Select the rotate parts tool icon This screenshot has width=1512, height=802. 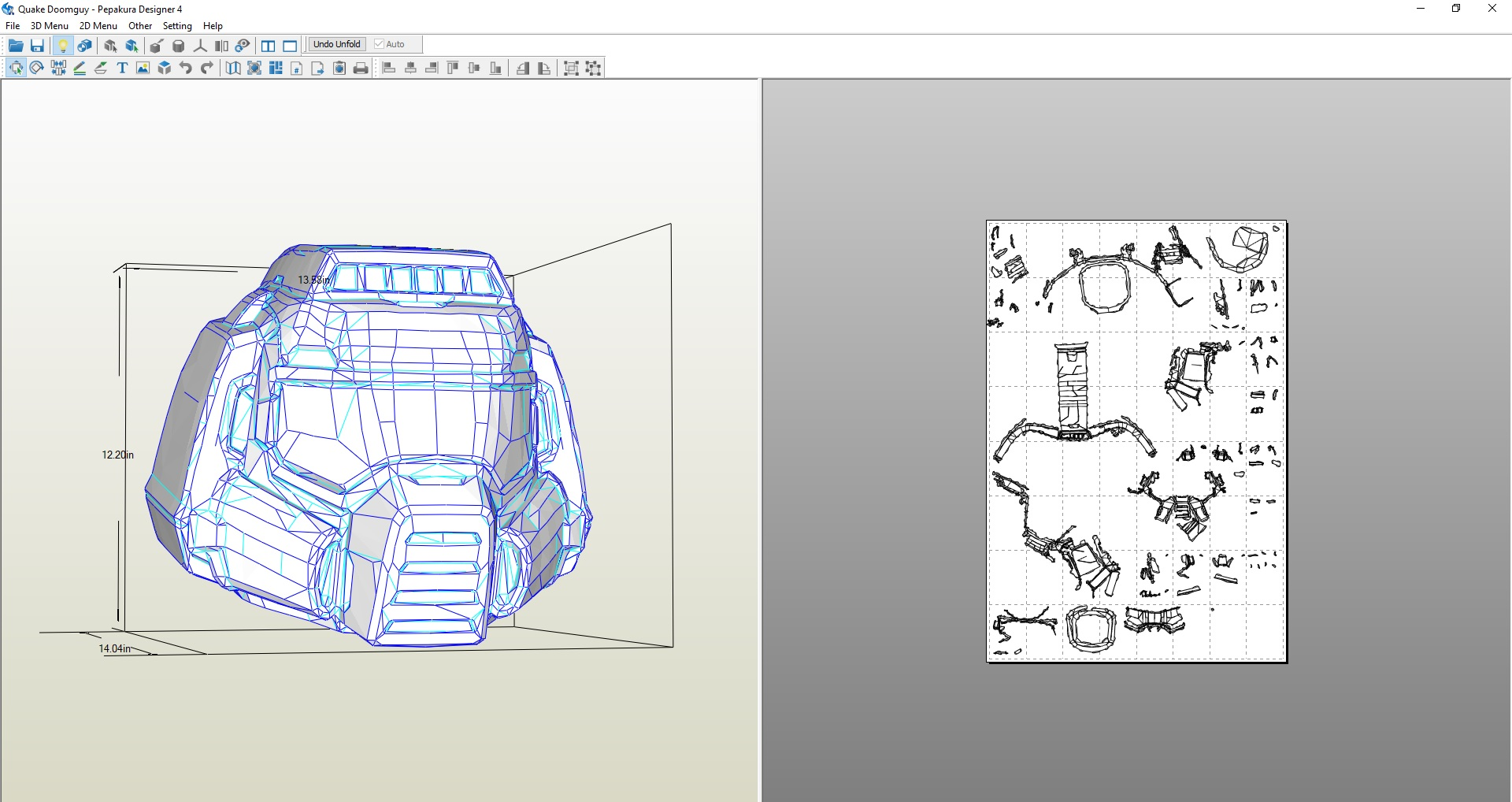(x=37, y=68)
